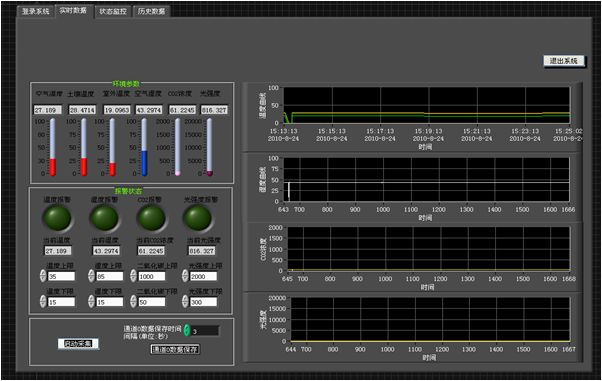Select the 温度下限 field showing 15

pyautogui.click(x=61, y=302)
